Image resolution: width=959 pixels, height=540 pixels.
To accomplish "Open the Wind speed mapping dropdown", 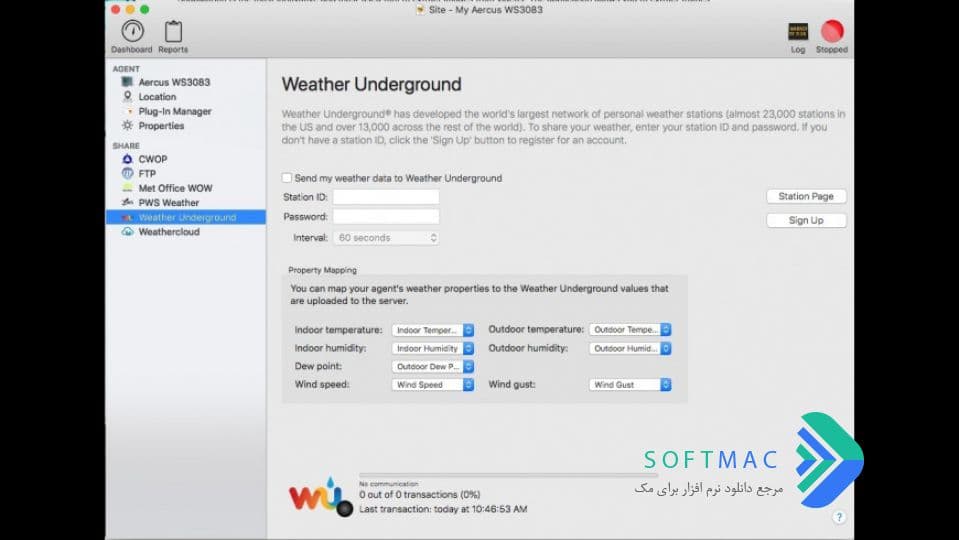I will (433, 385).
